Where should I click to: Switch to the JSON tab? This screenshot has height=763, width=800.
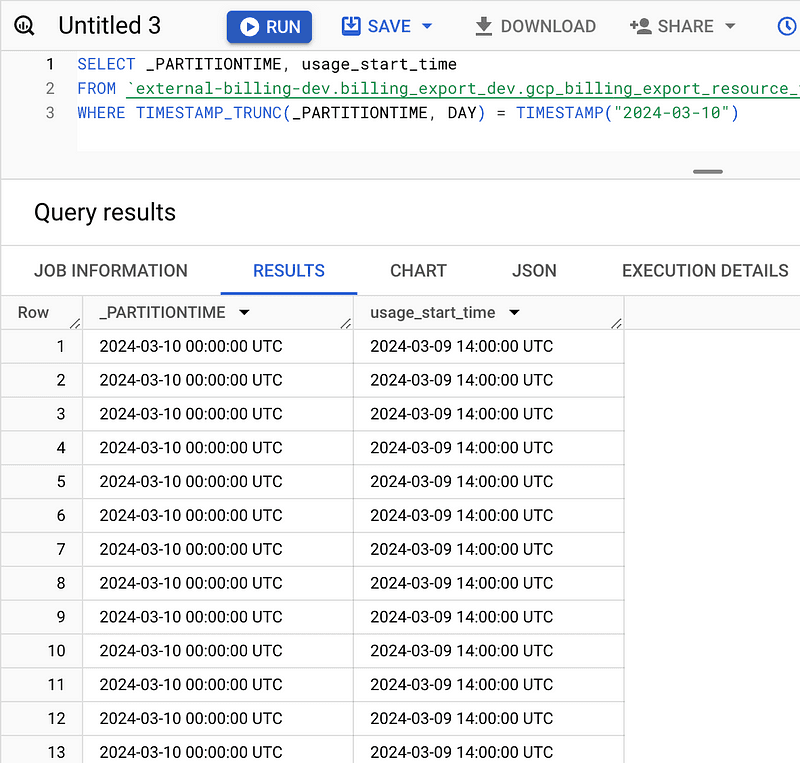point(534,270)
